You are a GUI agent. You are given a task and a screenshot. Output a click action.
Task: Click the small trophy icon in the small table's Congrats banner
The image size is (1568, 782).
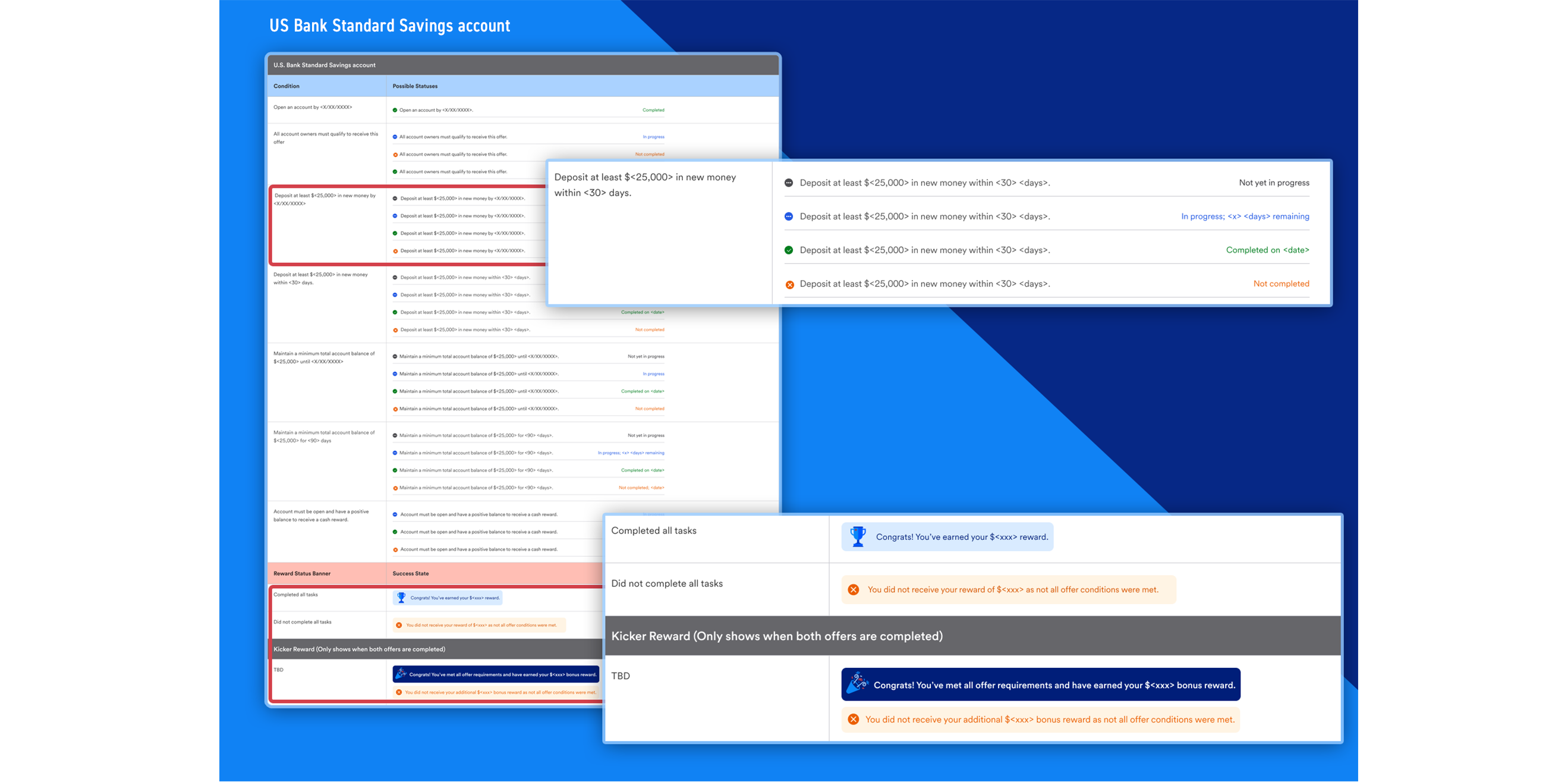point(401,598)
